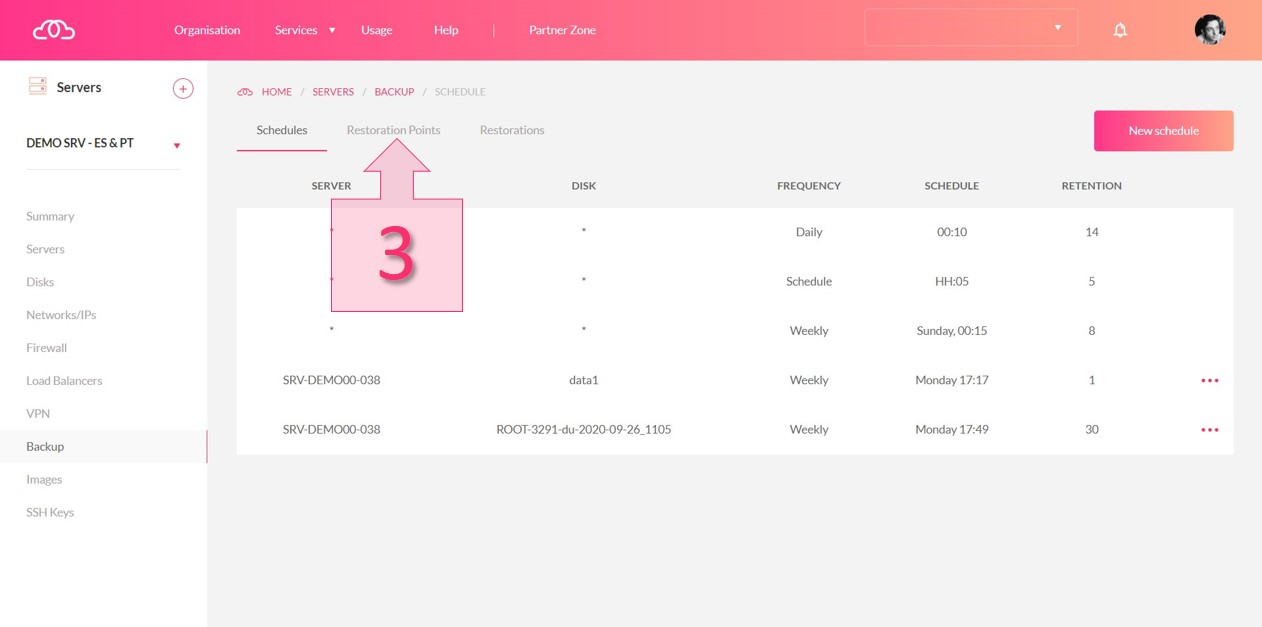This screenshot has width=1262, height=627.
Task: Open the organisation selector in the header
Action: coord(970,28)
